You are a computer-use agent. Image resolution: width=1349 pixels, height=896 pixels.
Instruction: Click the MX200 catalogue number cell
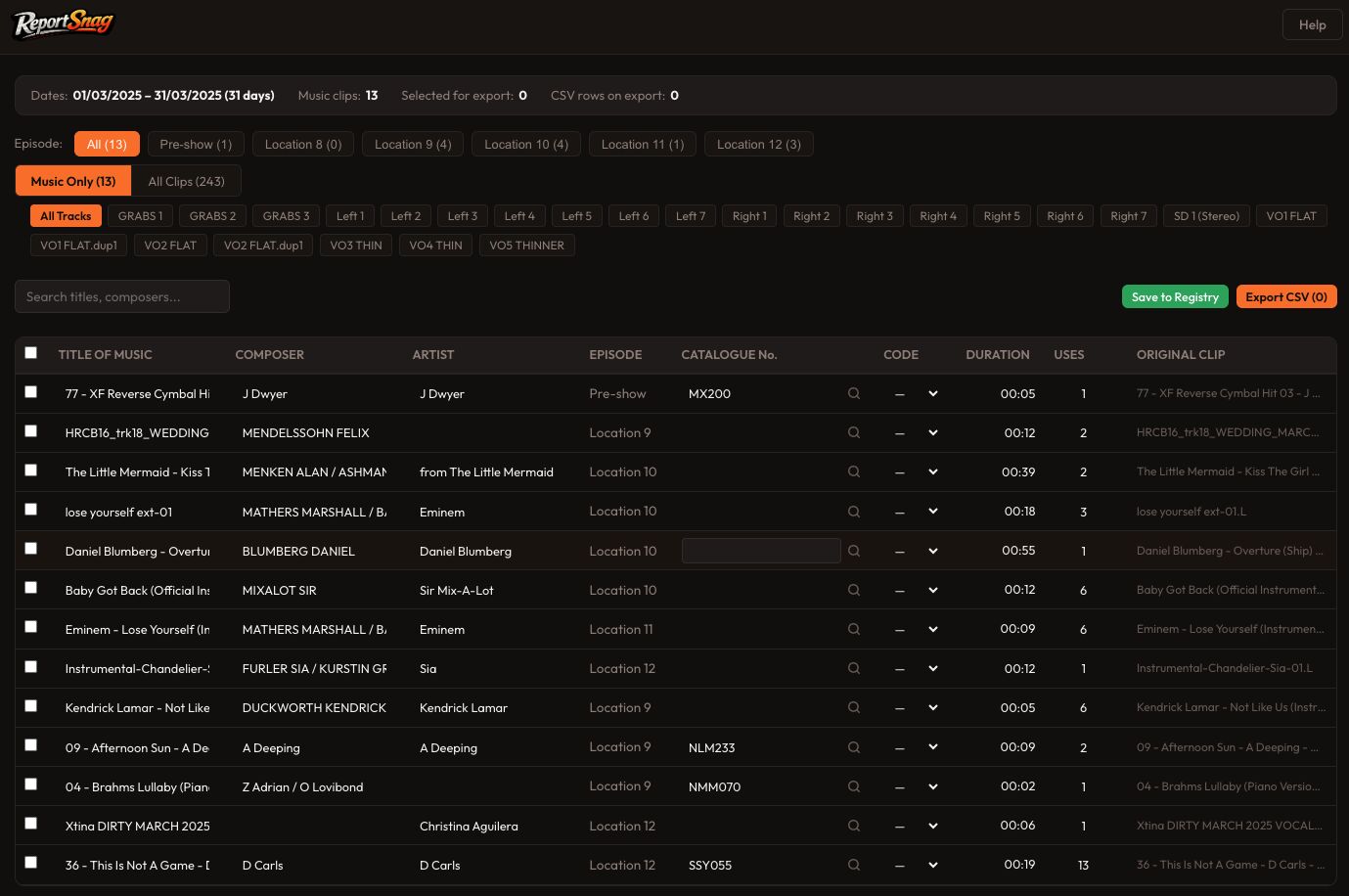coord(761,394)
